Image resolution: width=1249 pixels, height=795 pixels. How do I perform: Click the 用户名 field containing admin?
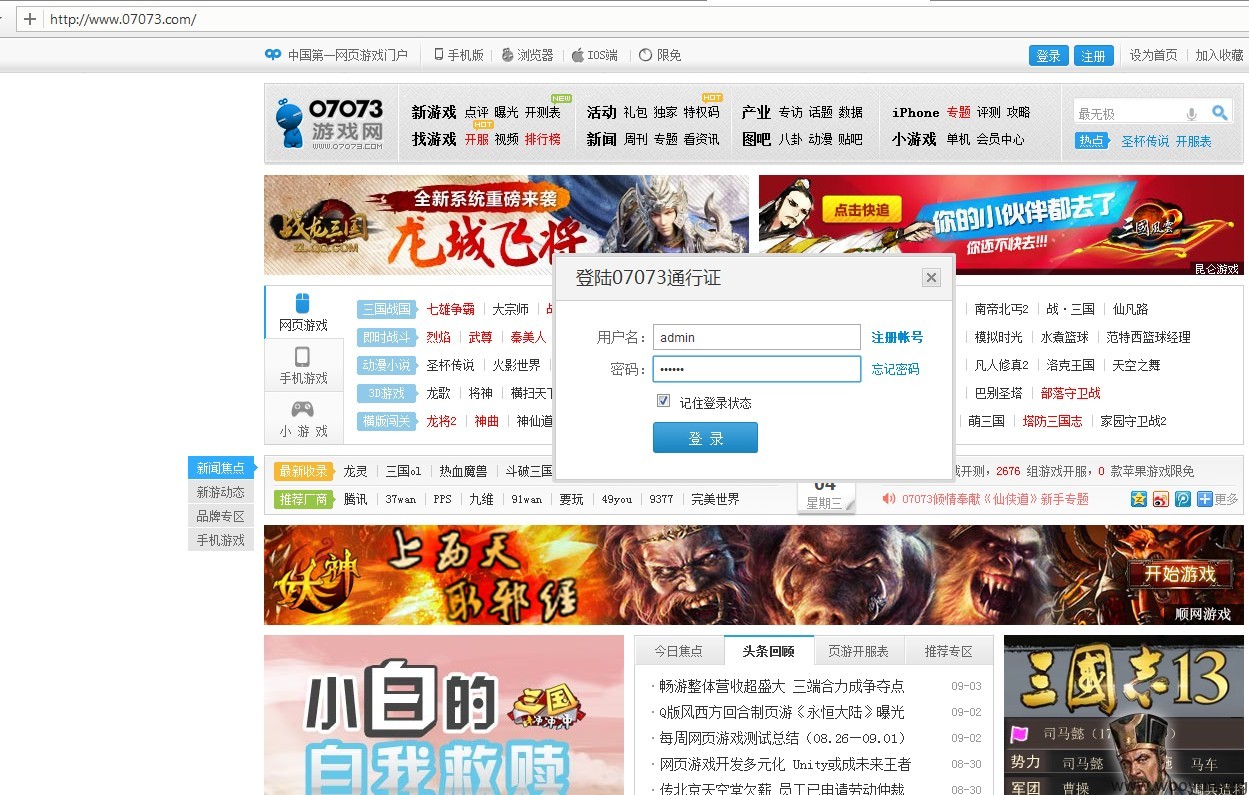(x=757, y=337)
